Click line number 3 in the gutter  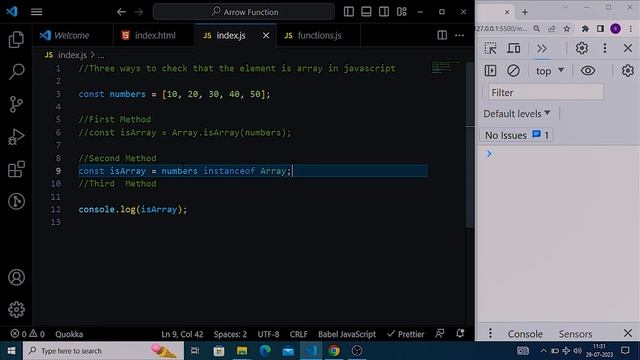click(x=58, y=94)
